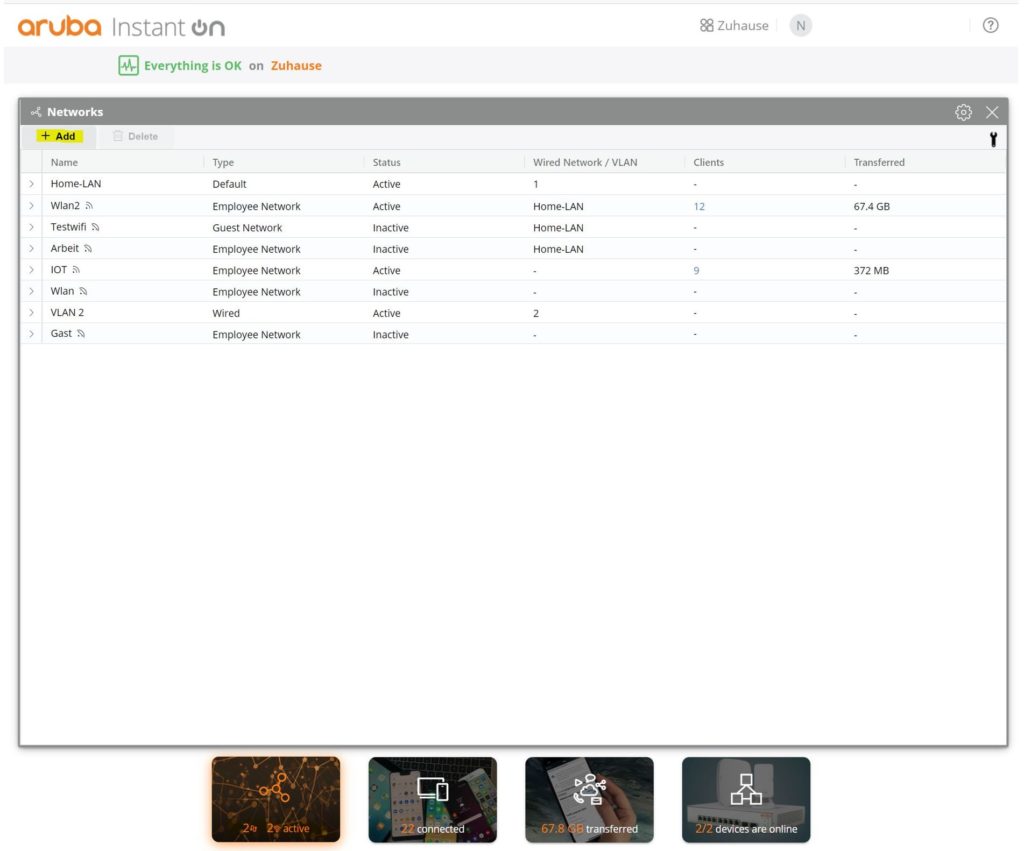
Task: Expand the IOT network row
Action: pos(31,270)
